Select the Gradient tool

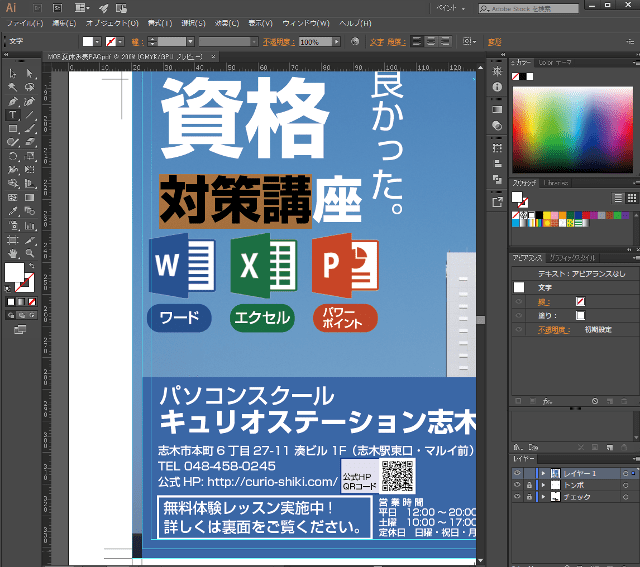(29, 198)
